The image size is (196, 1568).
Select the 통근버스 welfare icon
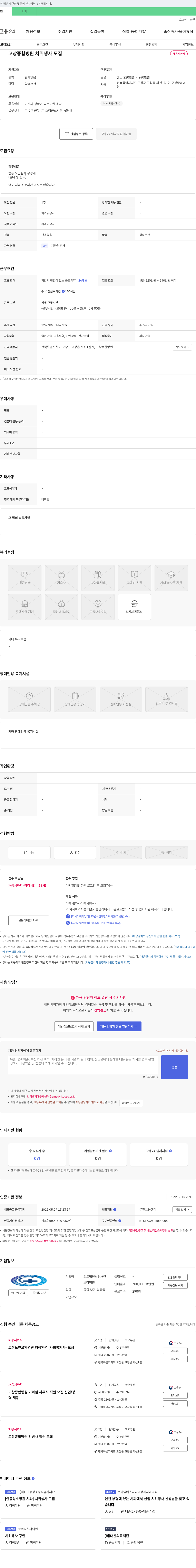pos(25,578)
